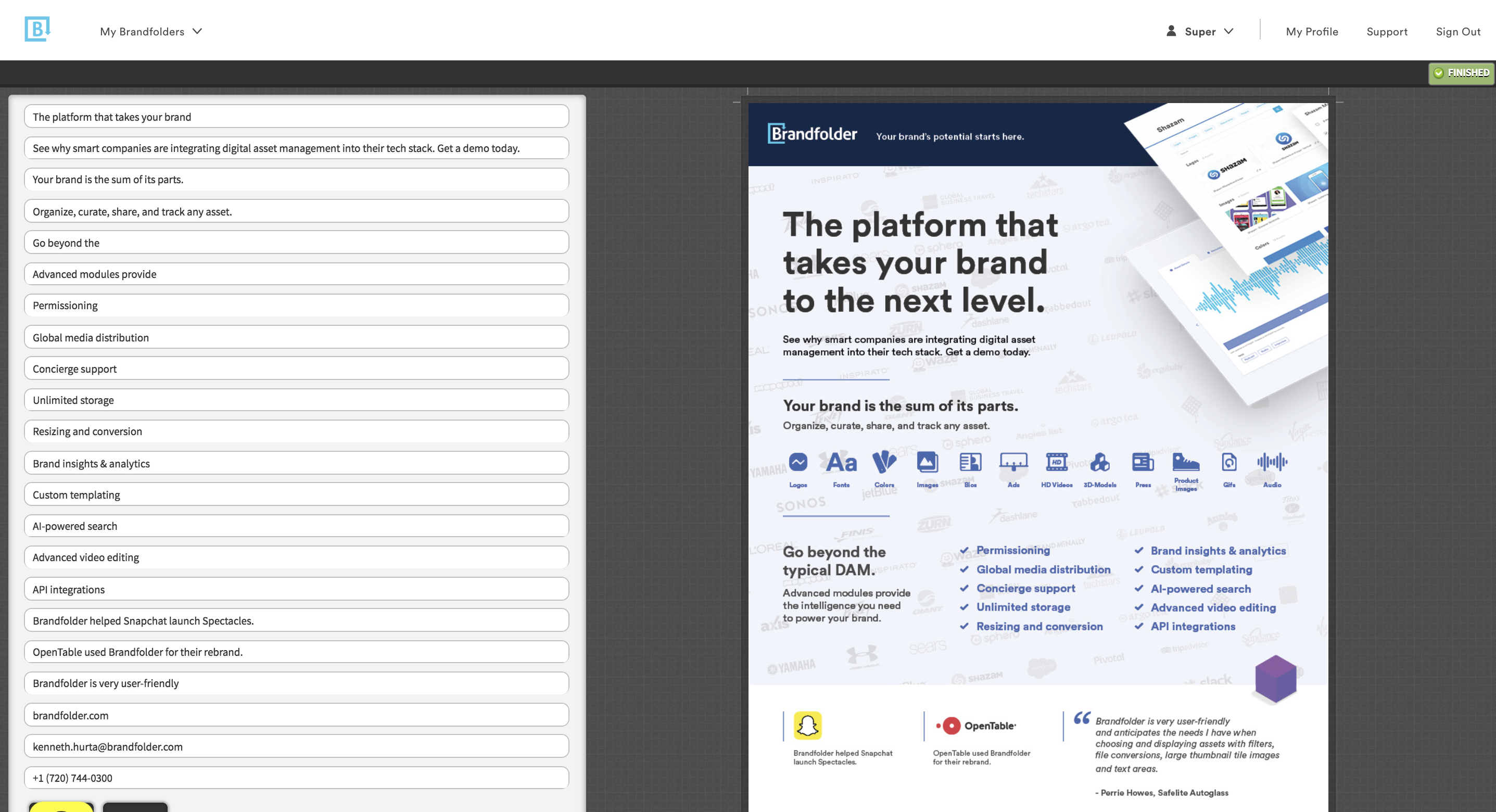
Task: Select the HD Videos icon
Action: (x=1057, y=462)
